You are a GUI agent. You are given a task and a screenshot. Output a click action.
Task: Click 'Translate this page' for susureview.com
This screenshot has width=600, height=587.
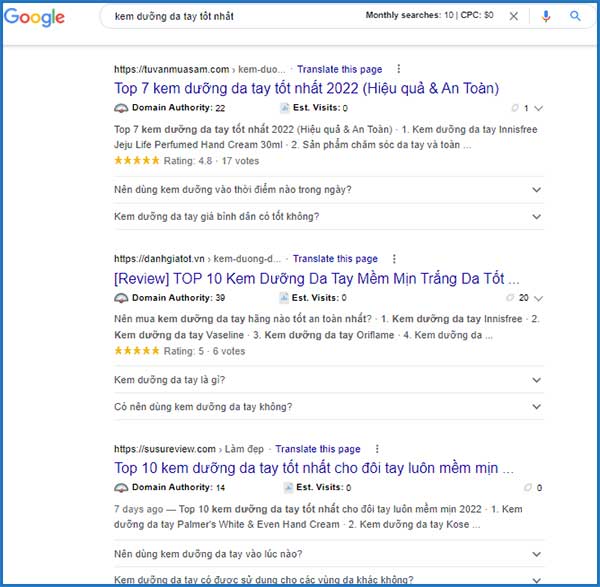pos(318,449)
